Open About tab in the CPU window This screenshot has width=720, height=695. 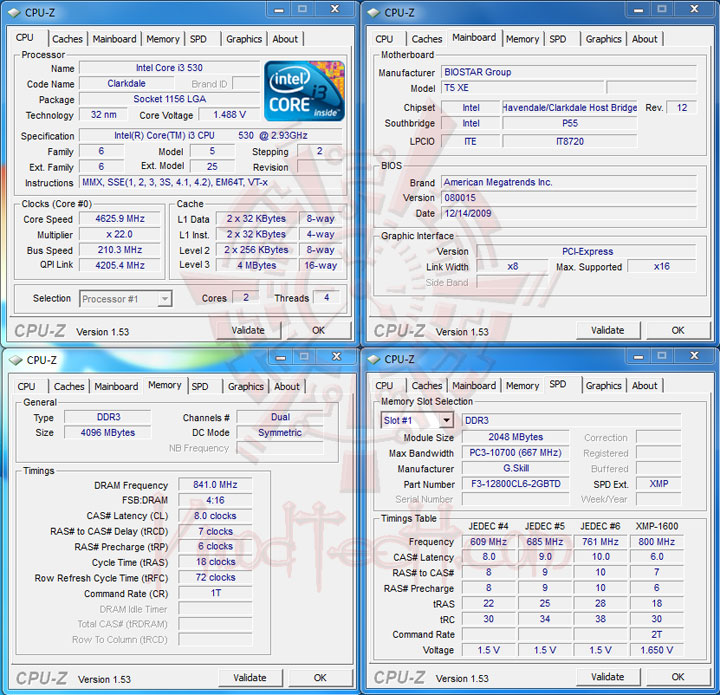pos(285,39)
